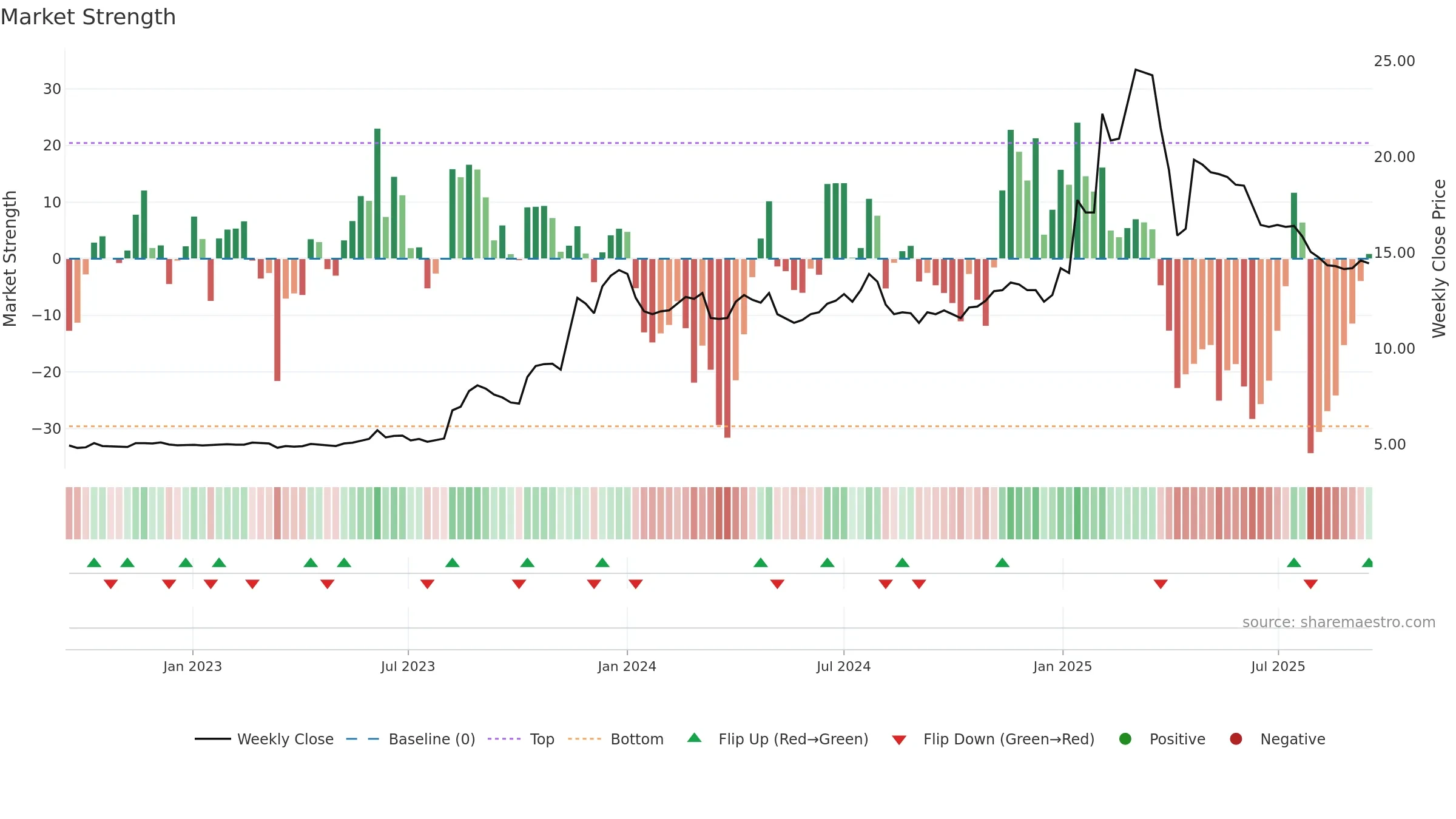This screenshot has height=819, width=1456.
Task: Click the Jan 2024 axis label
Action: pos(627,666)
